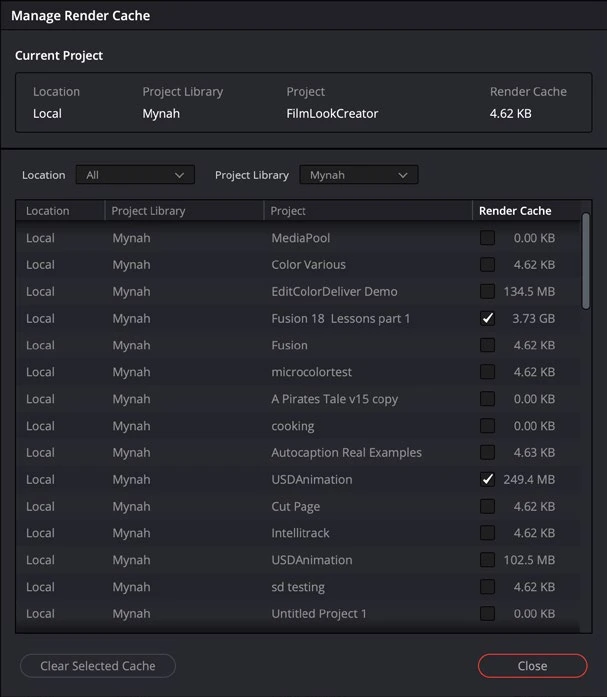Uncheck the USDAnimation 249.4 MB checkbox
Image resolution: width=607 pixels, height=697 pixels.
click(x=487, y=479)
